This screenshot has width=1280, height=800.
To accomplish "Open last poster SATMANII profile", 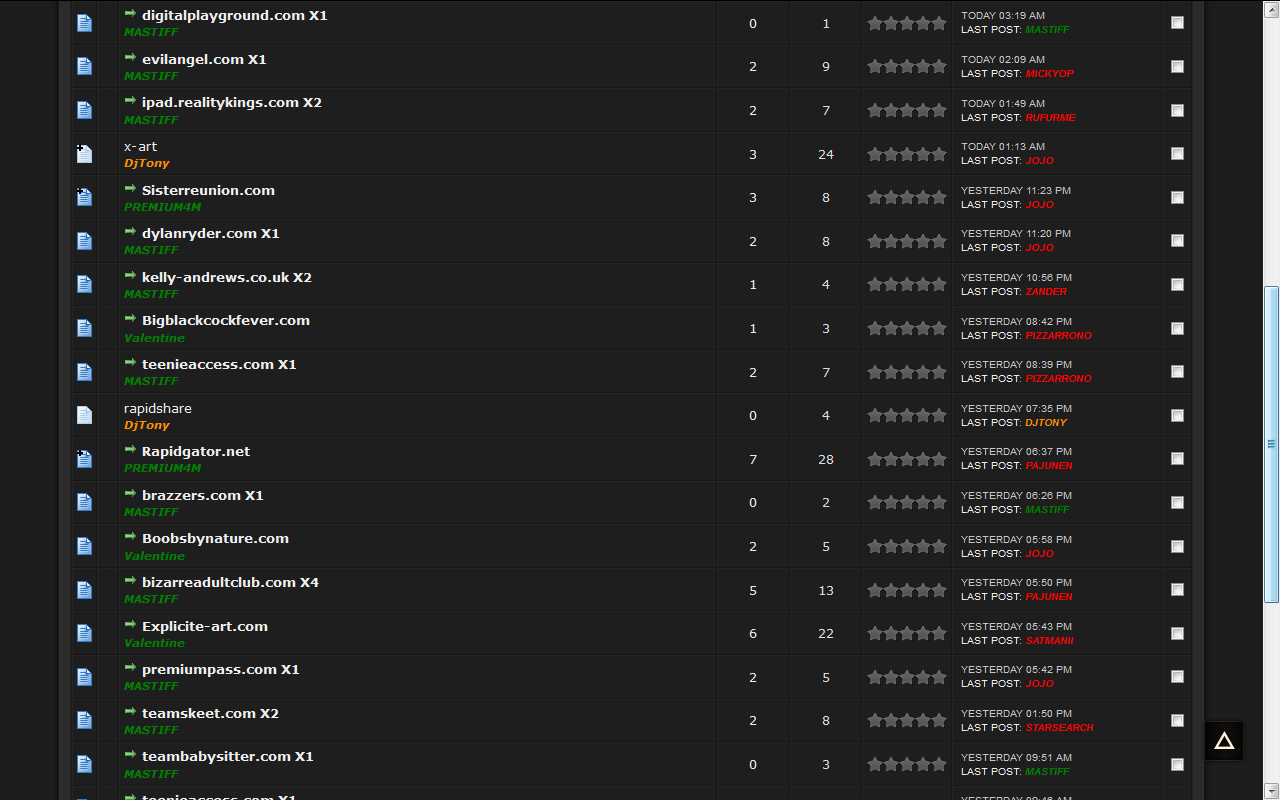I will click(1049, 641).
